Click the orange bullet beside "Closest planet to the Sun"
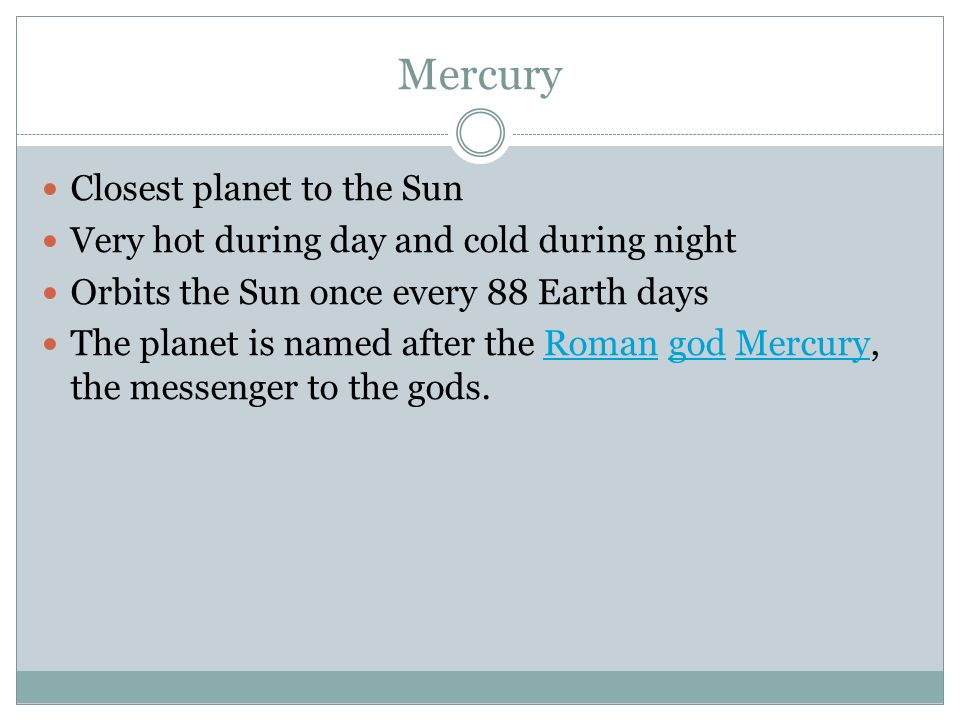960x720 pixels. pos(50,189)
